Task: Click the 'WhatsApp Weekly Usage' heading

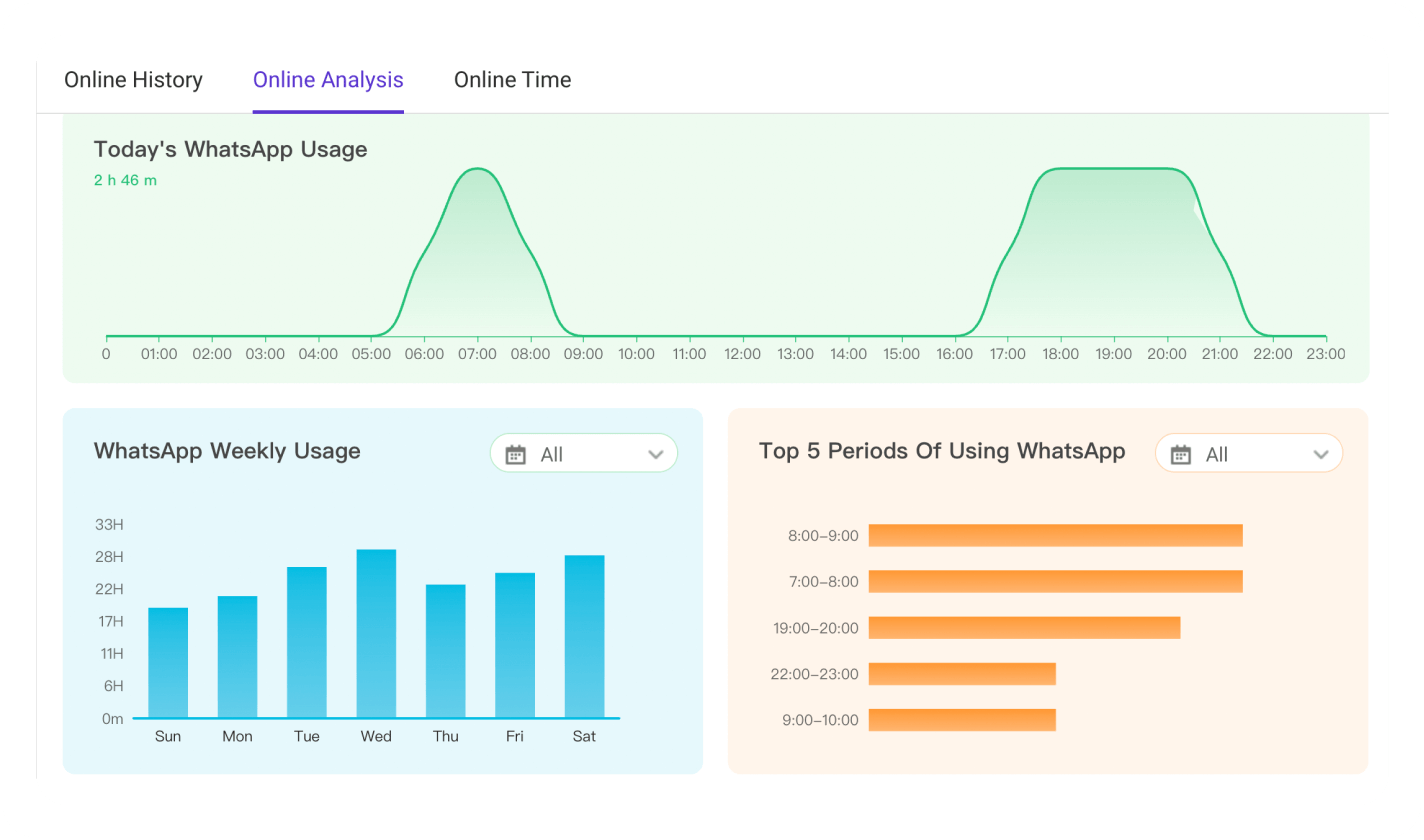Action: point(227,451)
